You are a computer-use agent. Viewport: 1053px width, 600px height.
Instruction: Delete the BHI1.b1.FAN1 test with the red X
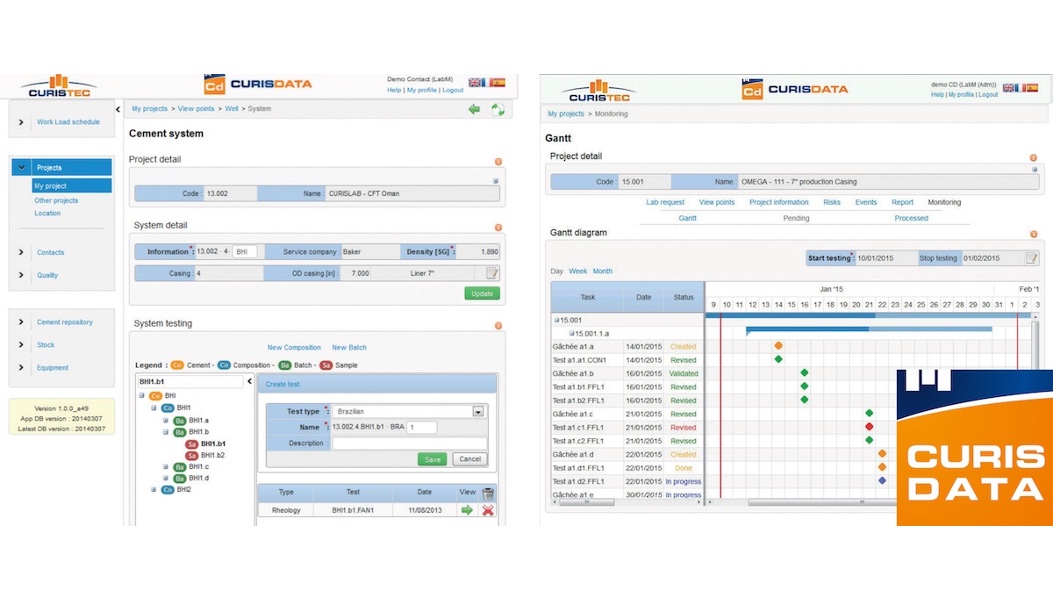pyautogui.click(x=488, y=510)
